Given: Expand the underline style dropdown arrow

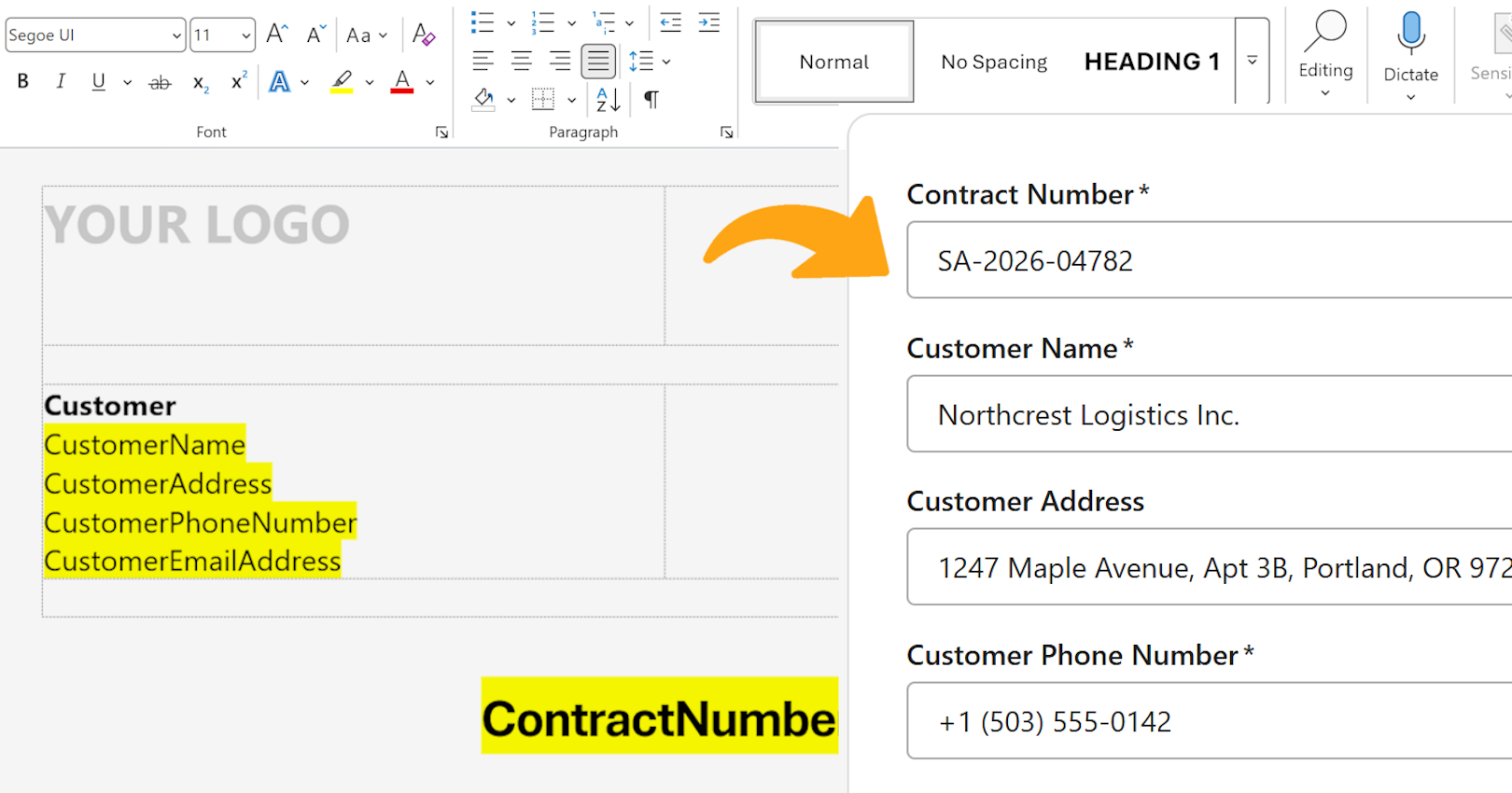Looking at the screenshot, I should pyautogui.click(x=127, y=82).
